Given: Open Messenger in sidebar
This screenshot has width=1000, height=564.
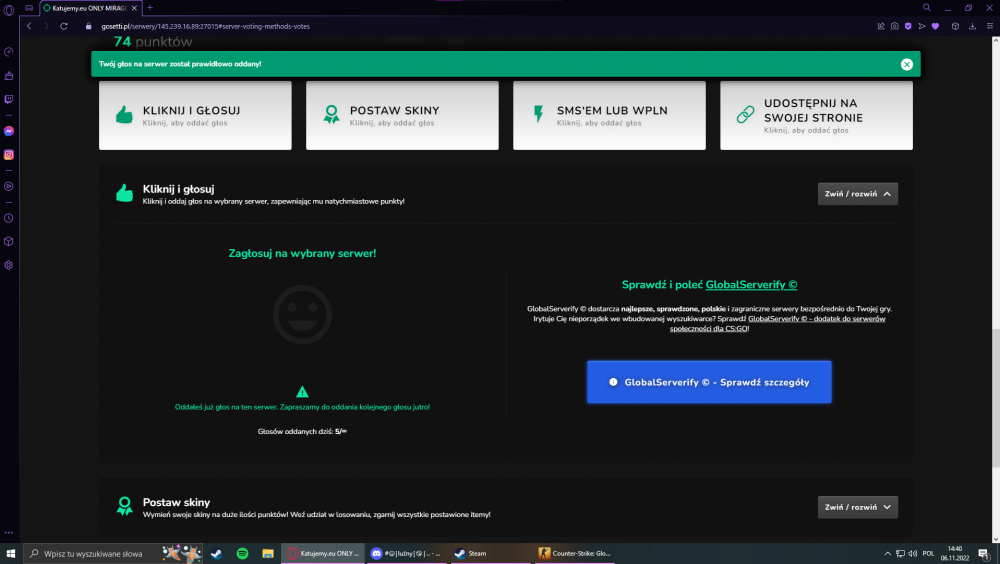Looking at the screenshot, I should [x=9, y=131].
